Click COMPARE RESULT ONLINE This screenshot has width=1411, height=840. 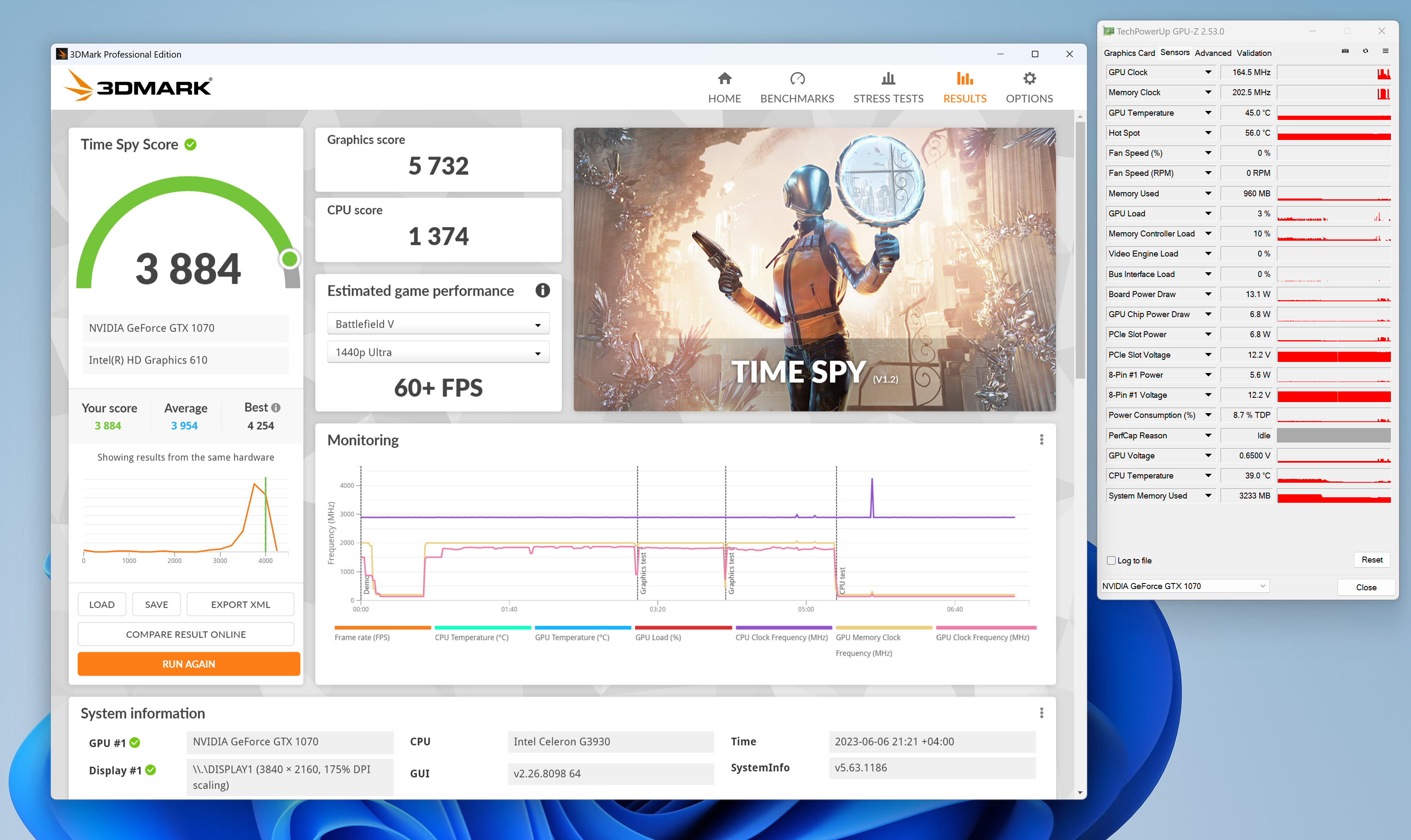[x=186, y=635]
